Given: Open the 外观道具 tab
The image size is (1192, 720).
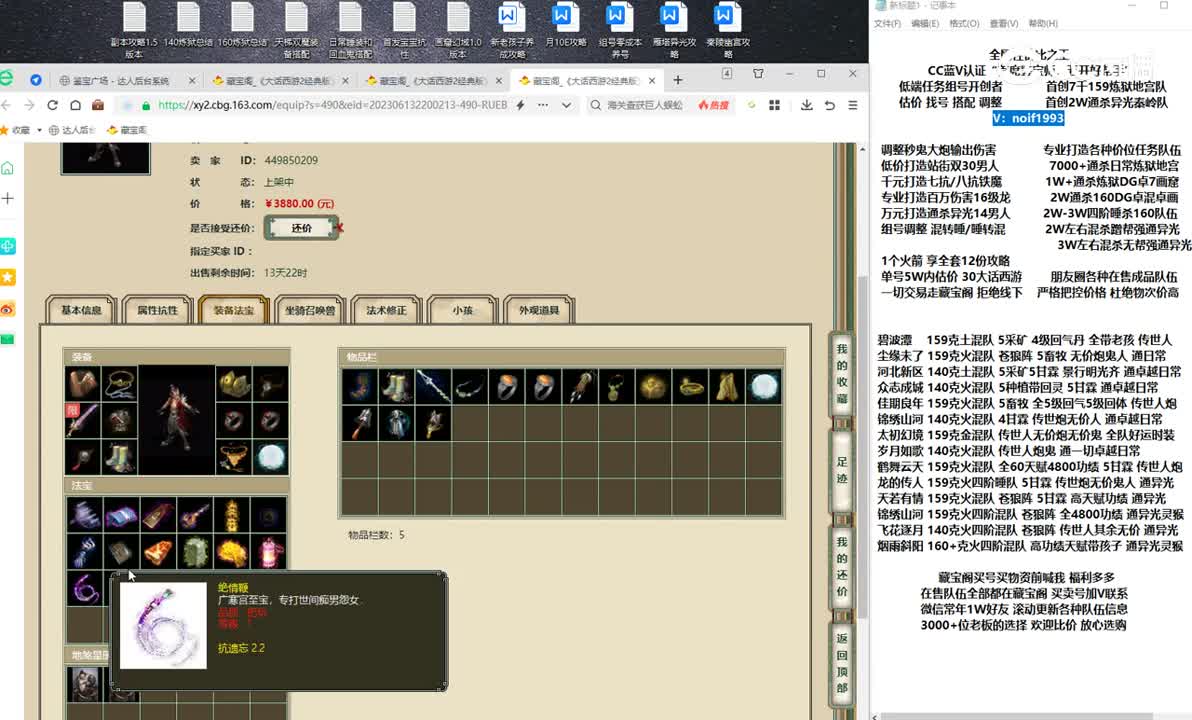Looking at the screenshot, I should 539,310.
